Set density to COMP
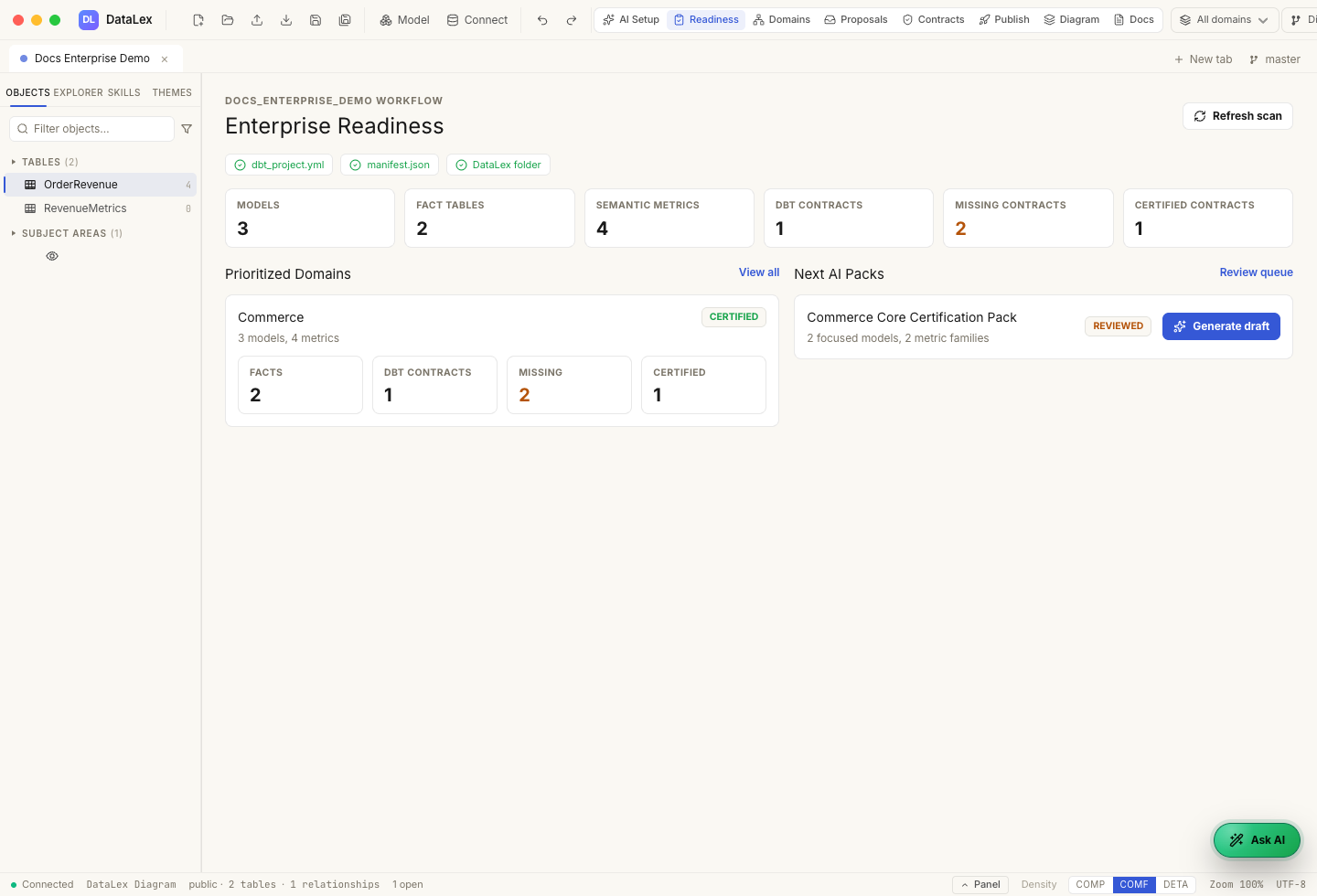This screenshot has height=896, width=1317. 1090,884
